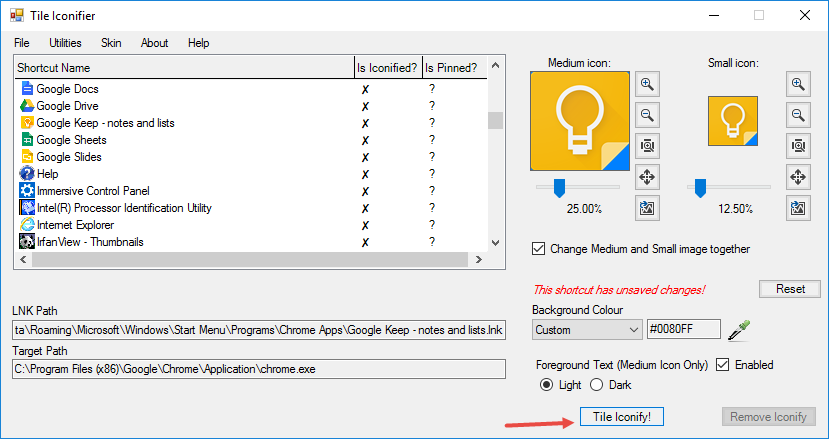This screenshot has width=829, height=439.
Task: Pick a background colour with the eyedropper
Action: (x=738, y=329)
